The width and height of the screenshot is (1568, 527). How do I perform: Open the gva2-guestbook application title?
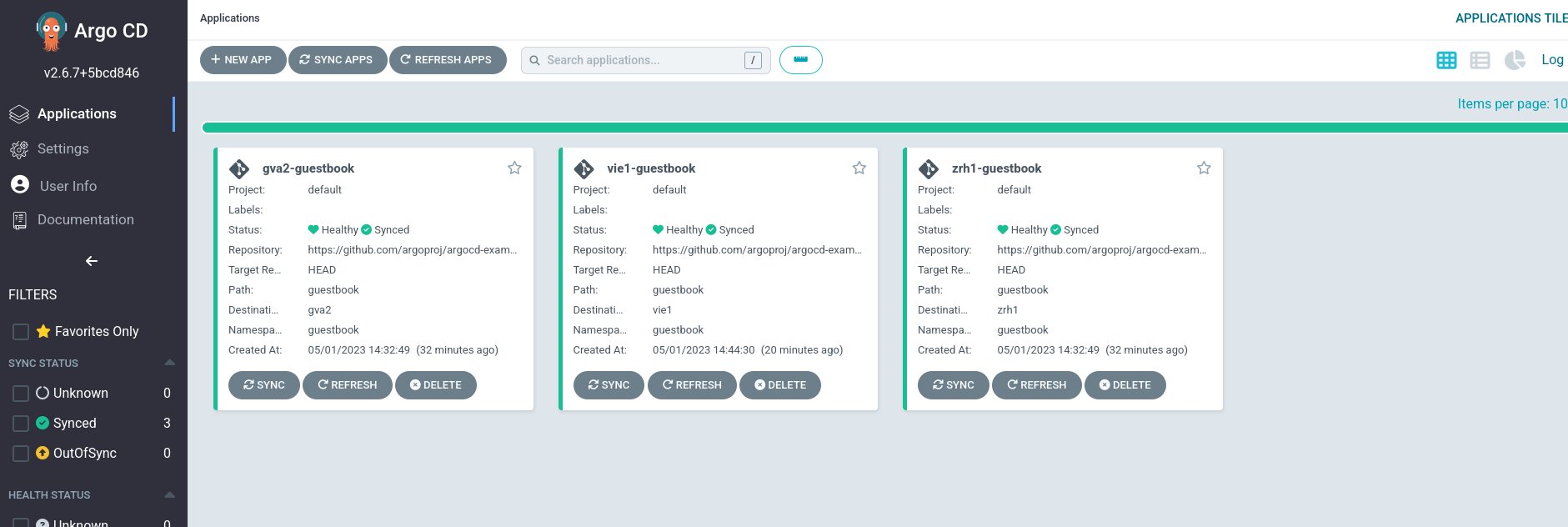[x=308, y=168]
